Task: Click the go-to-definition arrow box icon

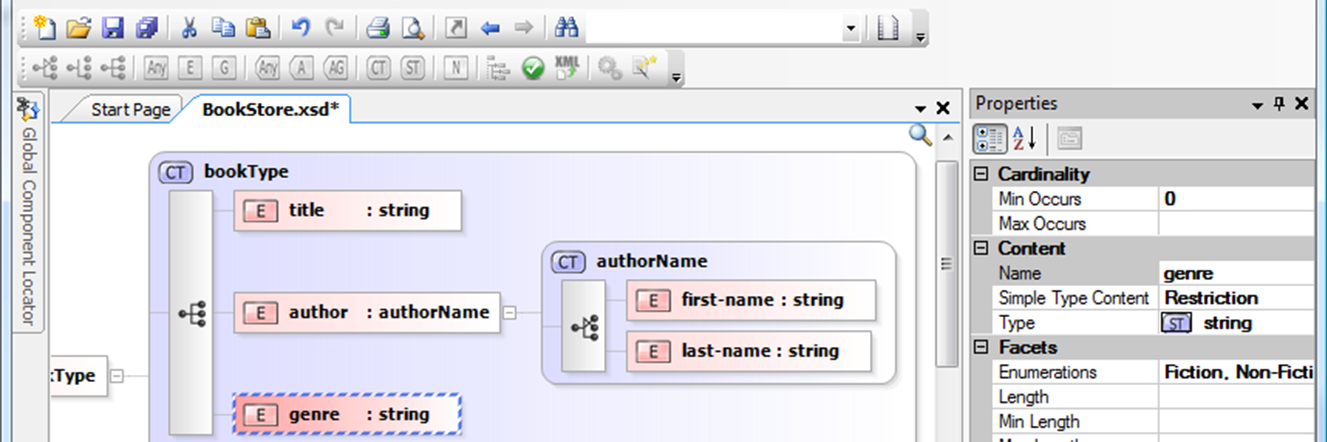Action: click(x=455, y=28)
